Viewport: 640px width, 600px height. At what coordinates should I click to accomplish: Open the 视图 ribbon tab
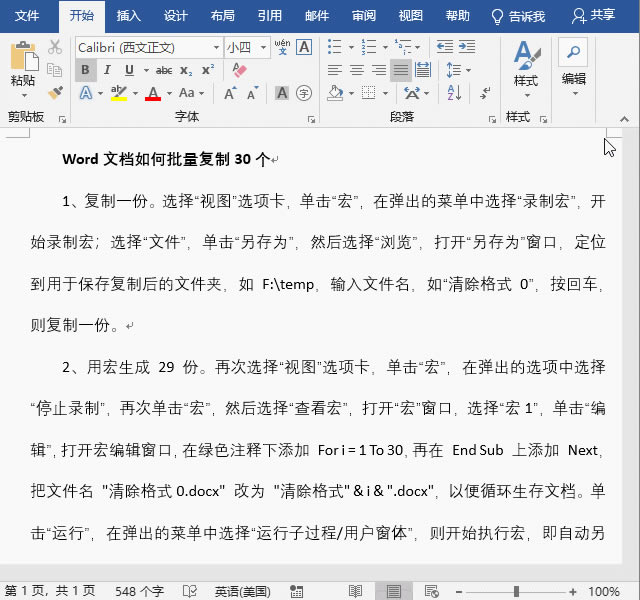(x=410, y=16)
